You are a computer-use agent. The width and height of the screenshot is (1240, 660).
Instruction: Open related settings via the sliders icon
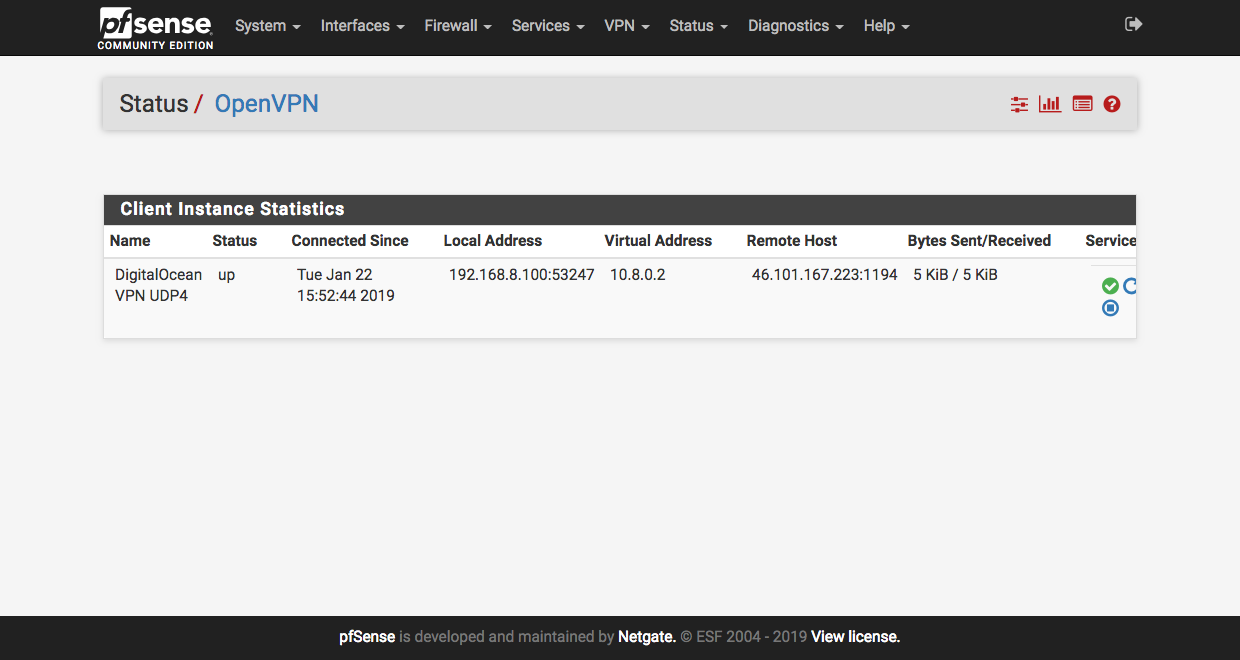click(x=1019, y=104)
